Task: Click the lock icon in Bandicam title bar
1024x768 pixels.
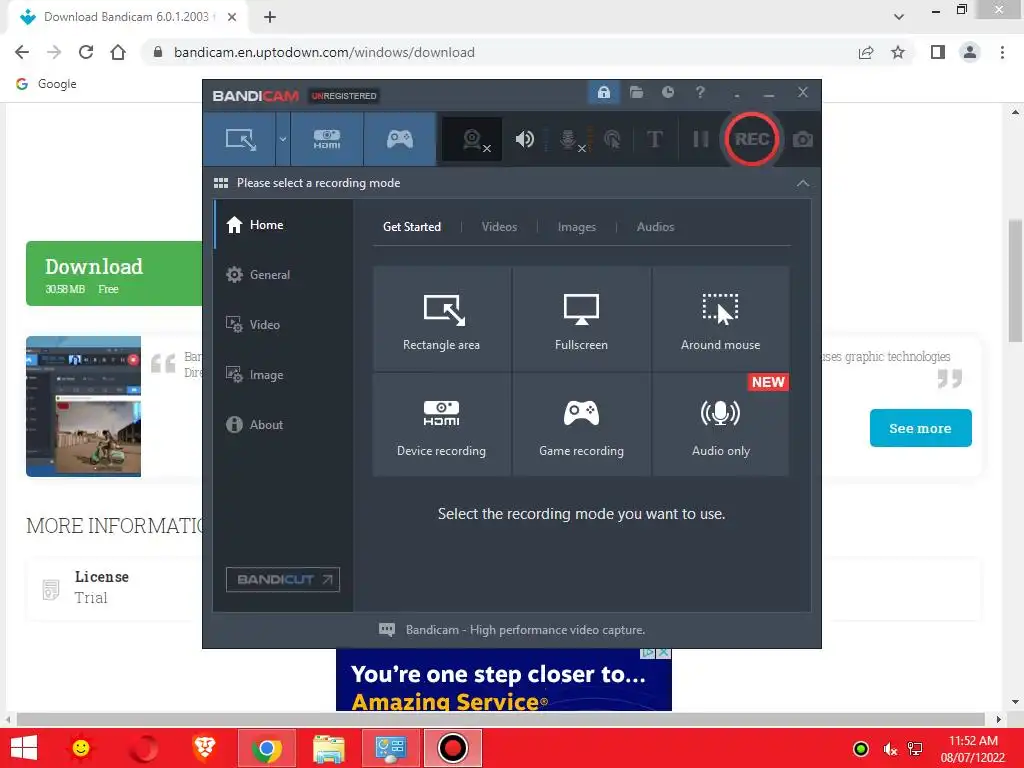Action: click(603, 92)
